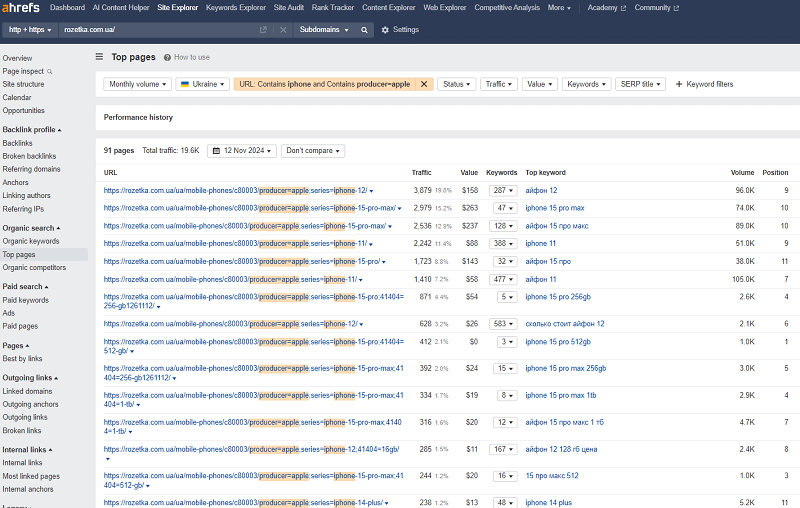Click the rozetka.com.ua/ URL input field
The image size is (800, 508).
pos(158,30)
